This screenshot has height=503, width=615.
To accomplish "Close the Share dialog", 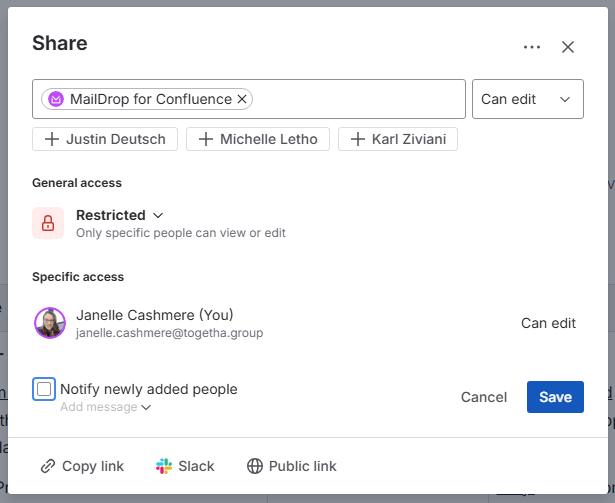I will pos(568,47).
